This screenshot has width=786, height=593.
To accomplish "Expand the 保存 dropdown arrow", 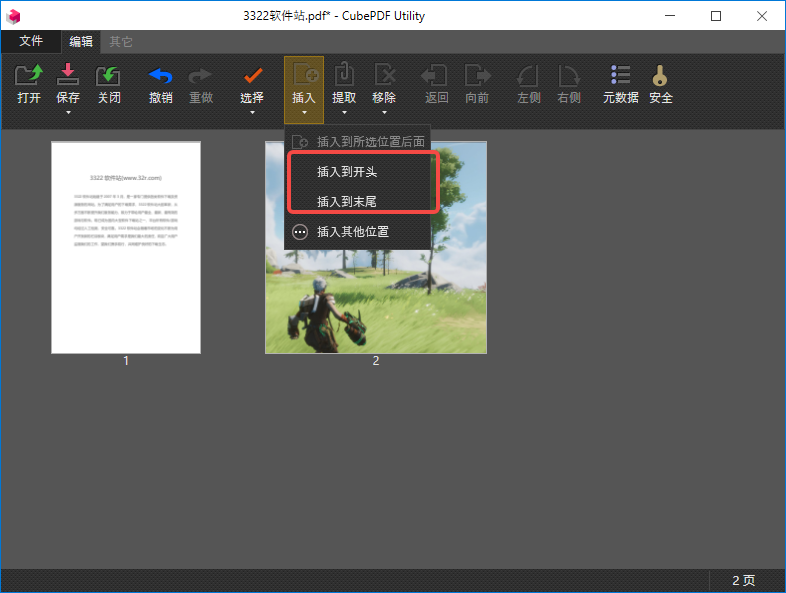I will tap(68, 113).
